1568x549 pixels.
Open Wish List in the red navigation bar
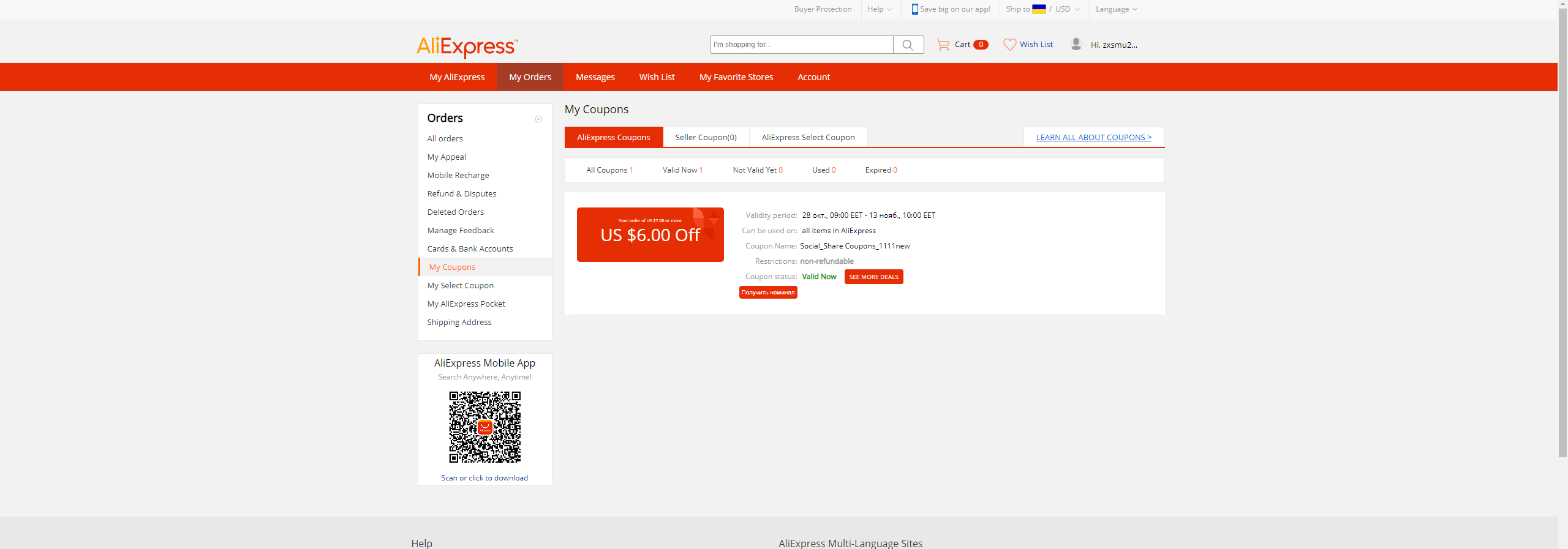point(657,77)
